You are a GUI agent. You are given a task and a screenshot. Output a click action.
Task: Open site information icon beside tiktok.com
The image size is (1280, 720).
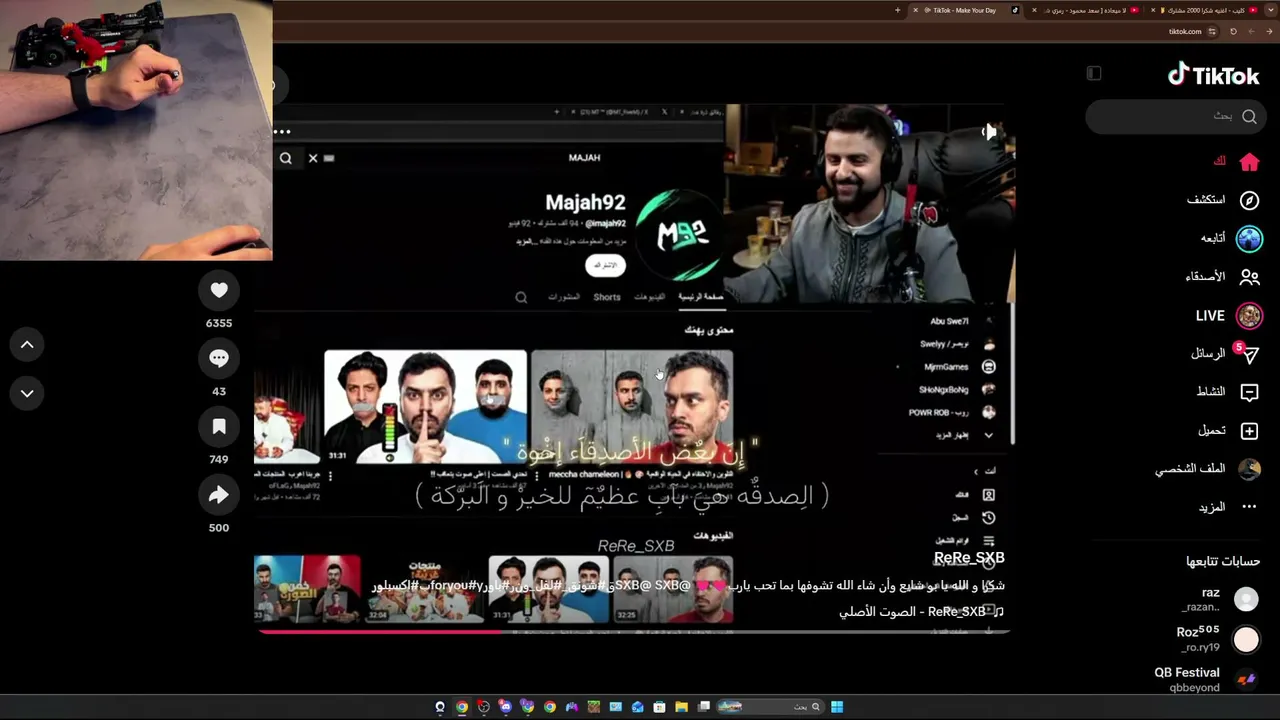tap(1212, 31)
